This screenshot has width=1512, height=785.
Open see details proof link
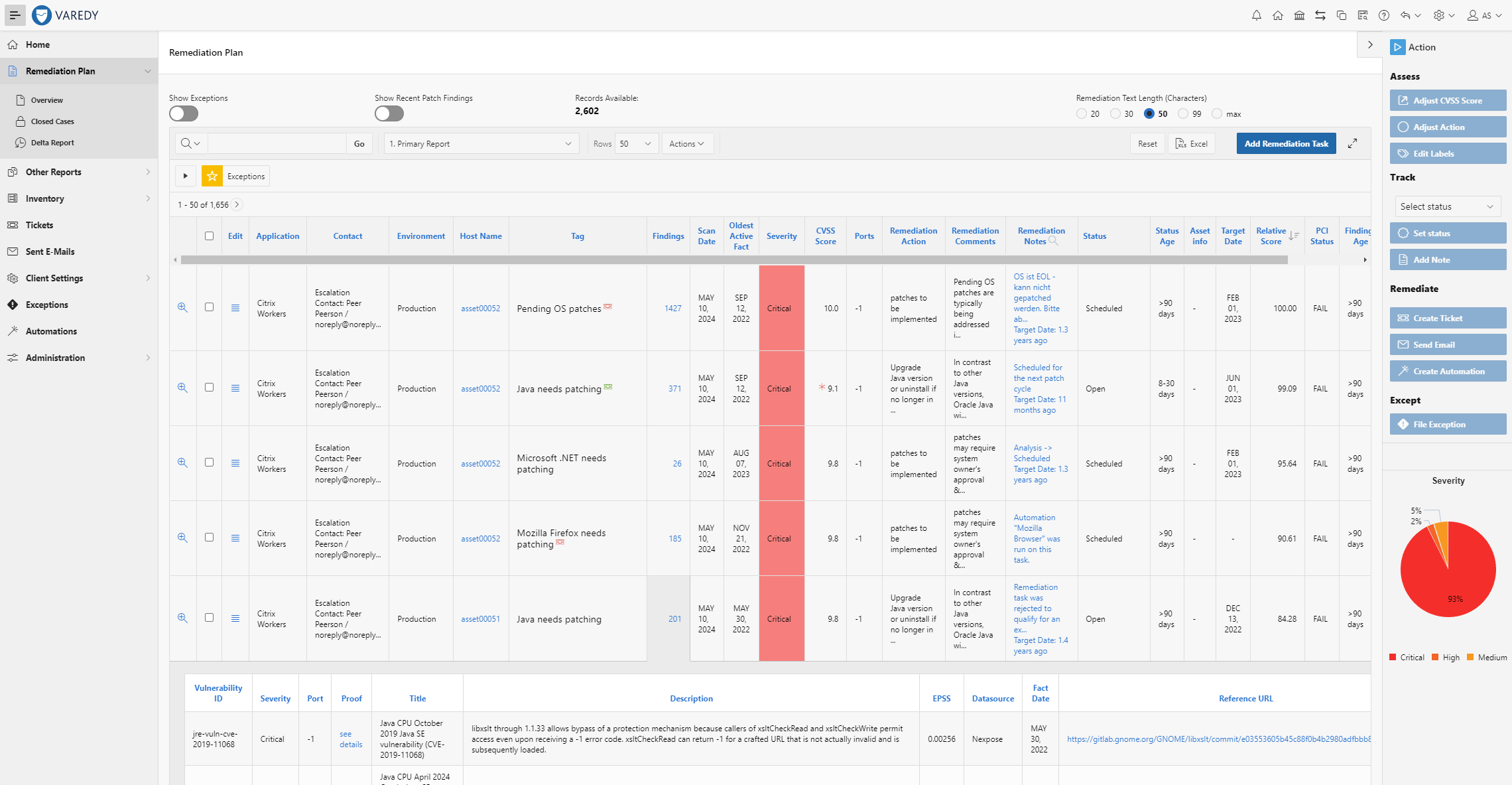click(351, 739)
